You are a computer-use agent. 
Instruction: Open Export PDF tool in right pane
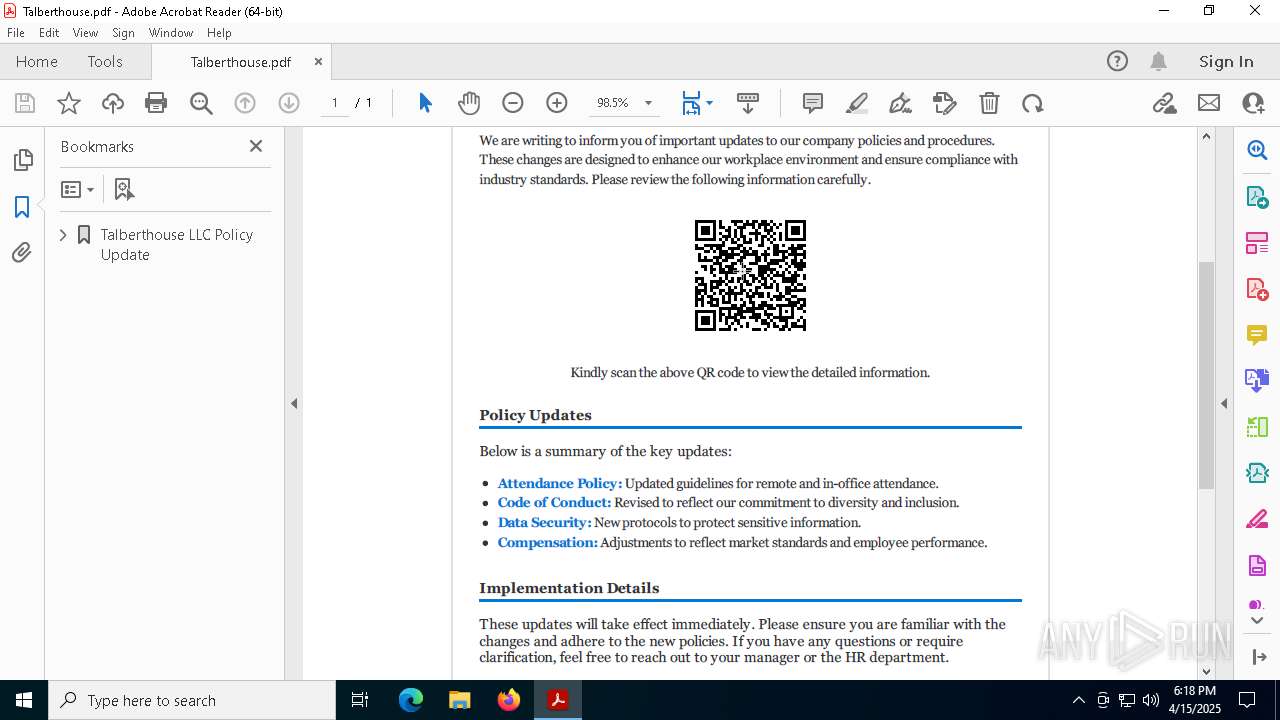1257,197
